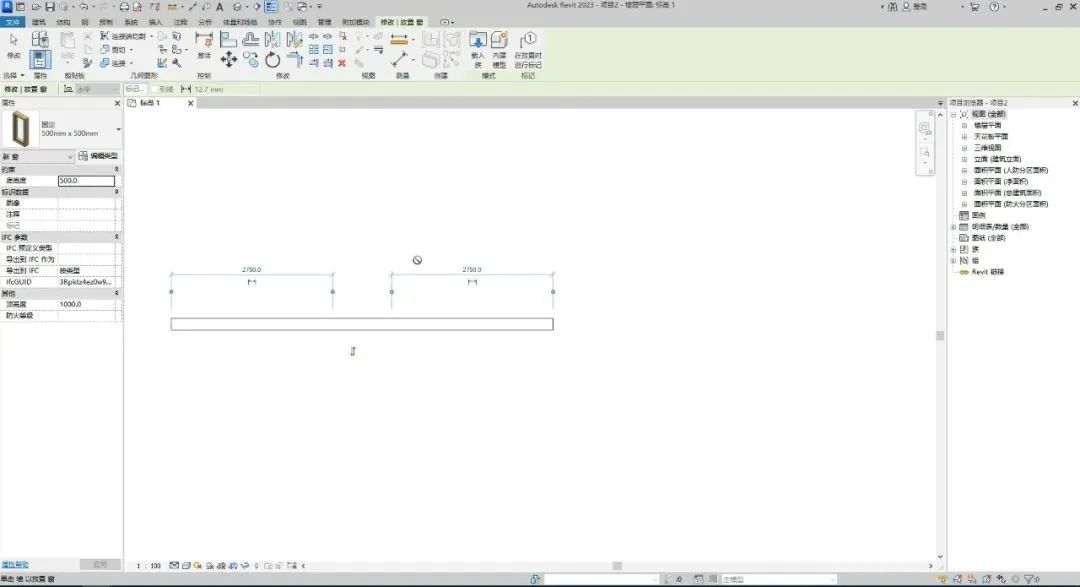Expand the 三维视图 tree node
Image resolution: width=1080 pixels, height=587 pixels.
tap(964, 147)
